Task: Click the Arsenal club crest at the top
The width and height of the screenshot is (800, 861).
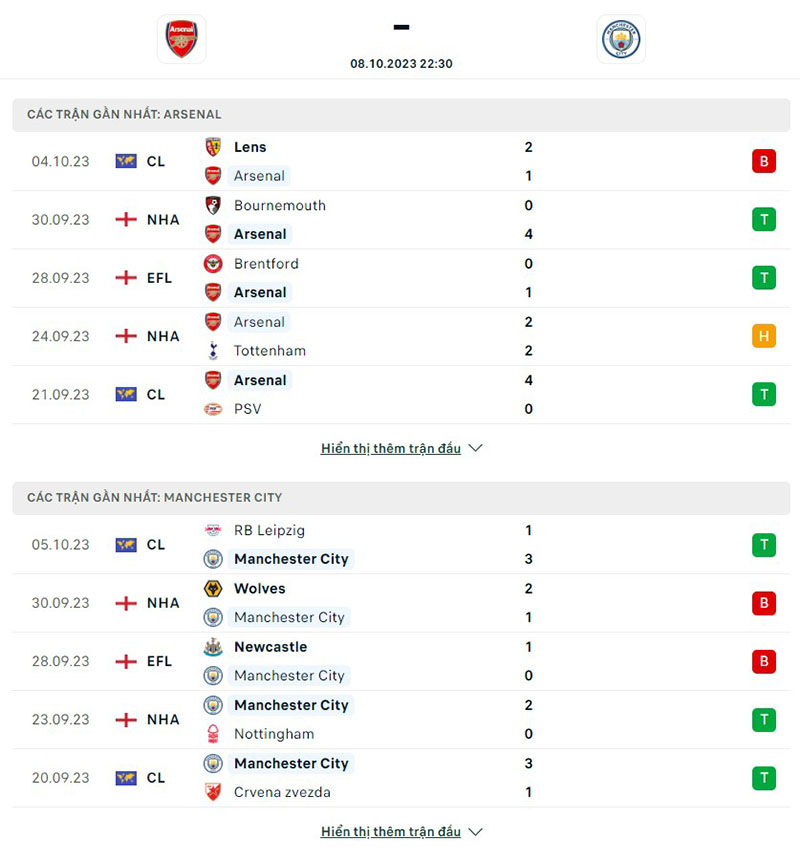Action: pos(181,38)
